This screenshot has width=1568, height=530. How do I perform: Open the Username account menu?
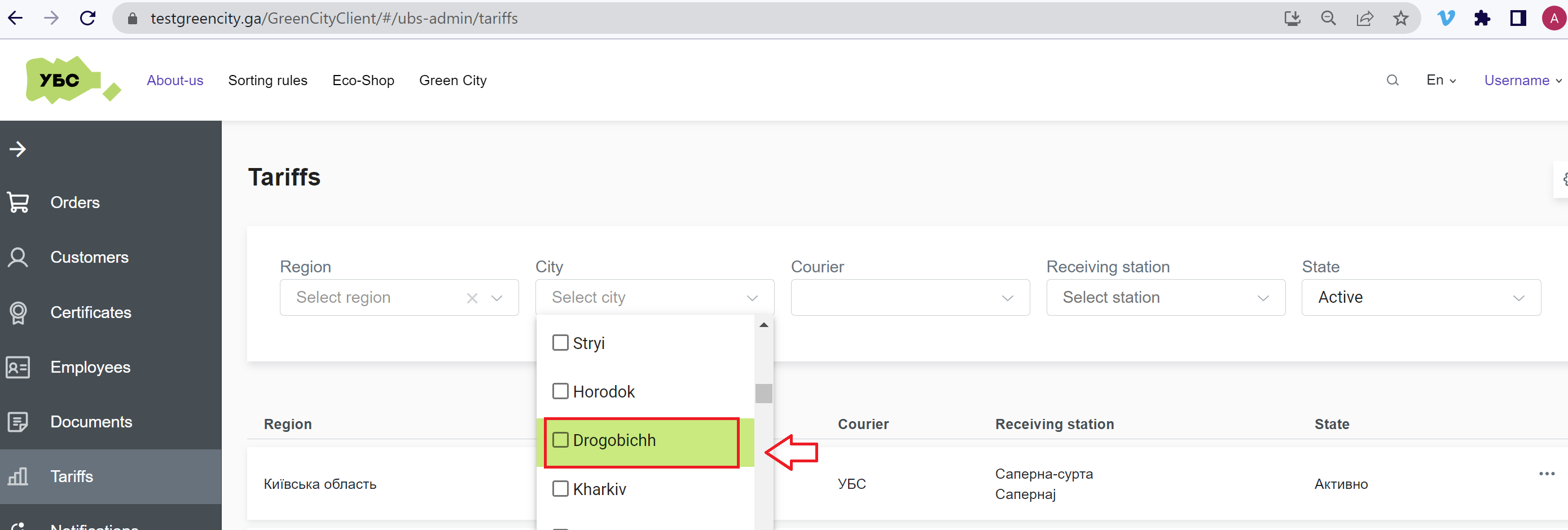coord(1518,79)
